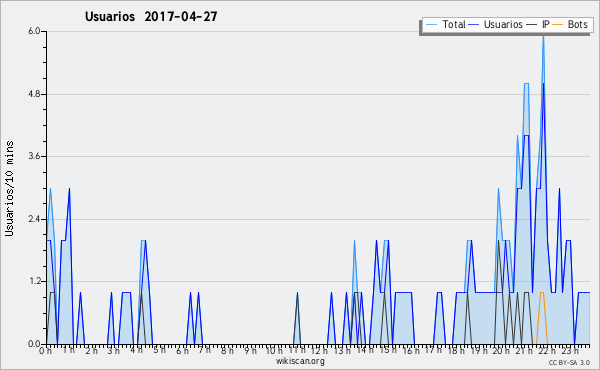Click the light blue Total line swatch
This screenshot has height=370, width=600.
pyautogui.click(x=431, y=25)
